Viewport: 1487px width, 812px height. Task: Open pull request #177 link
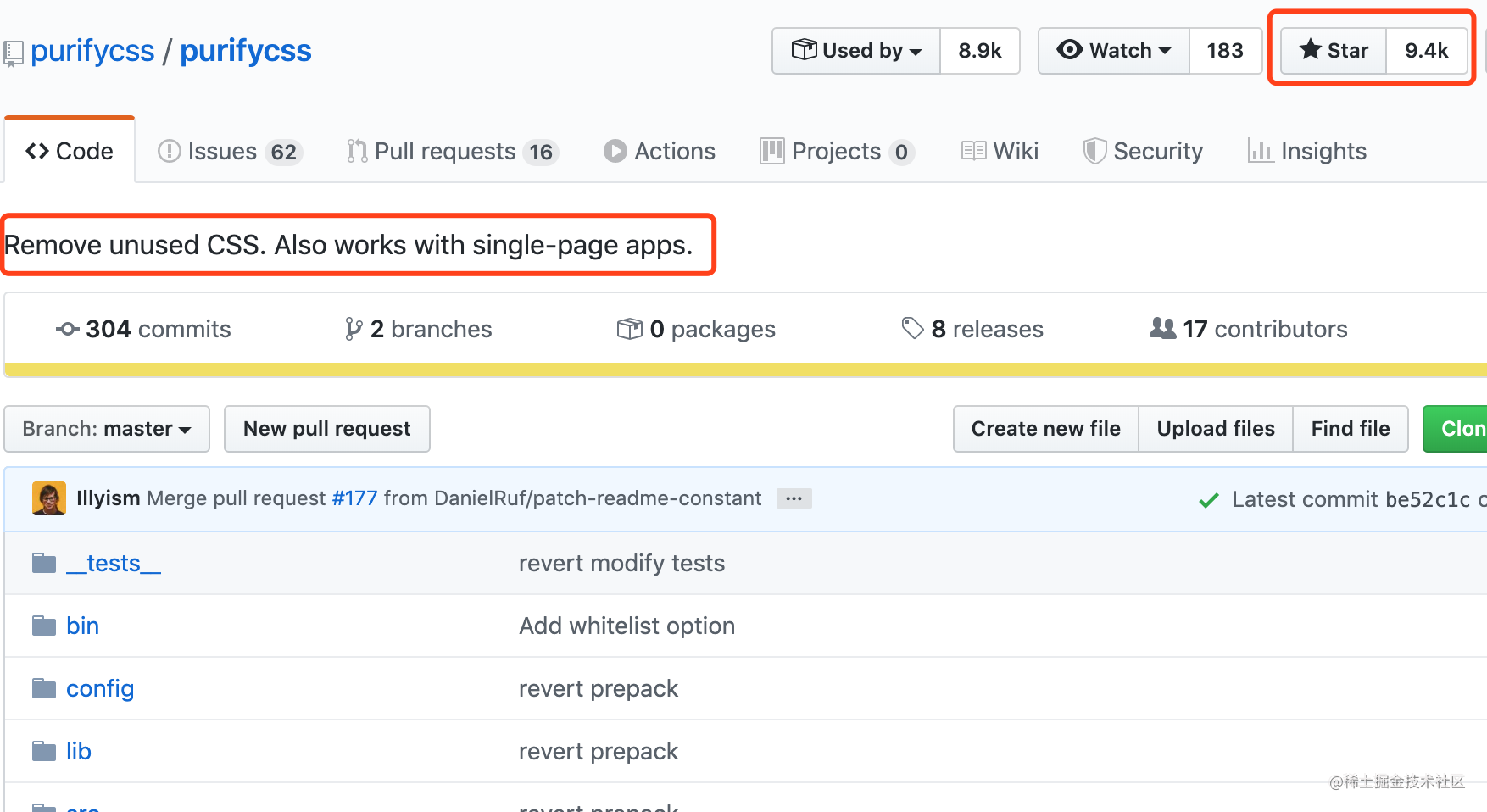click(x=354, y=498)
